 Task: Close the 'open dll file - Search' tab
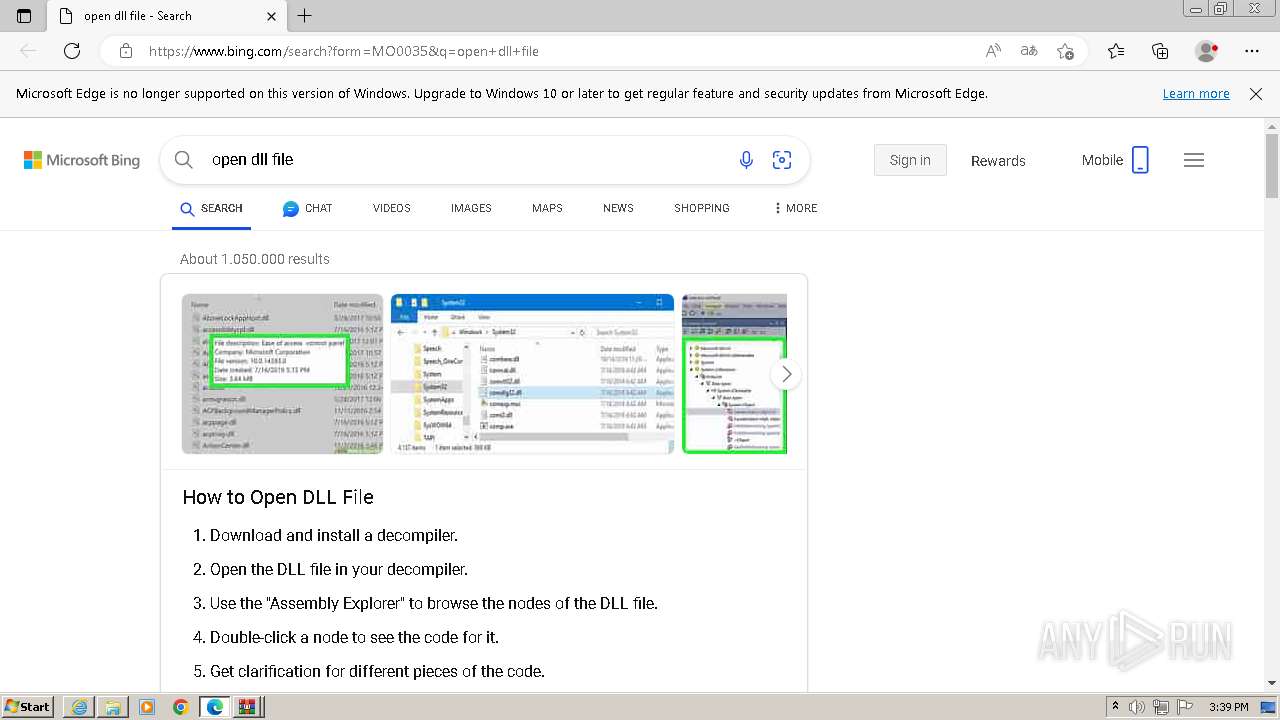271,16
